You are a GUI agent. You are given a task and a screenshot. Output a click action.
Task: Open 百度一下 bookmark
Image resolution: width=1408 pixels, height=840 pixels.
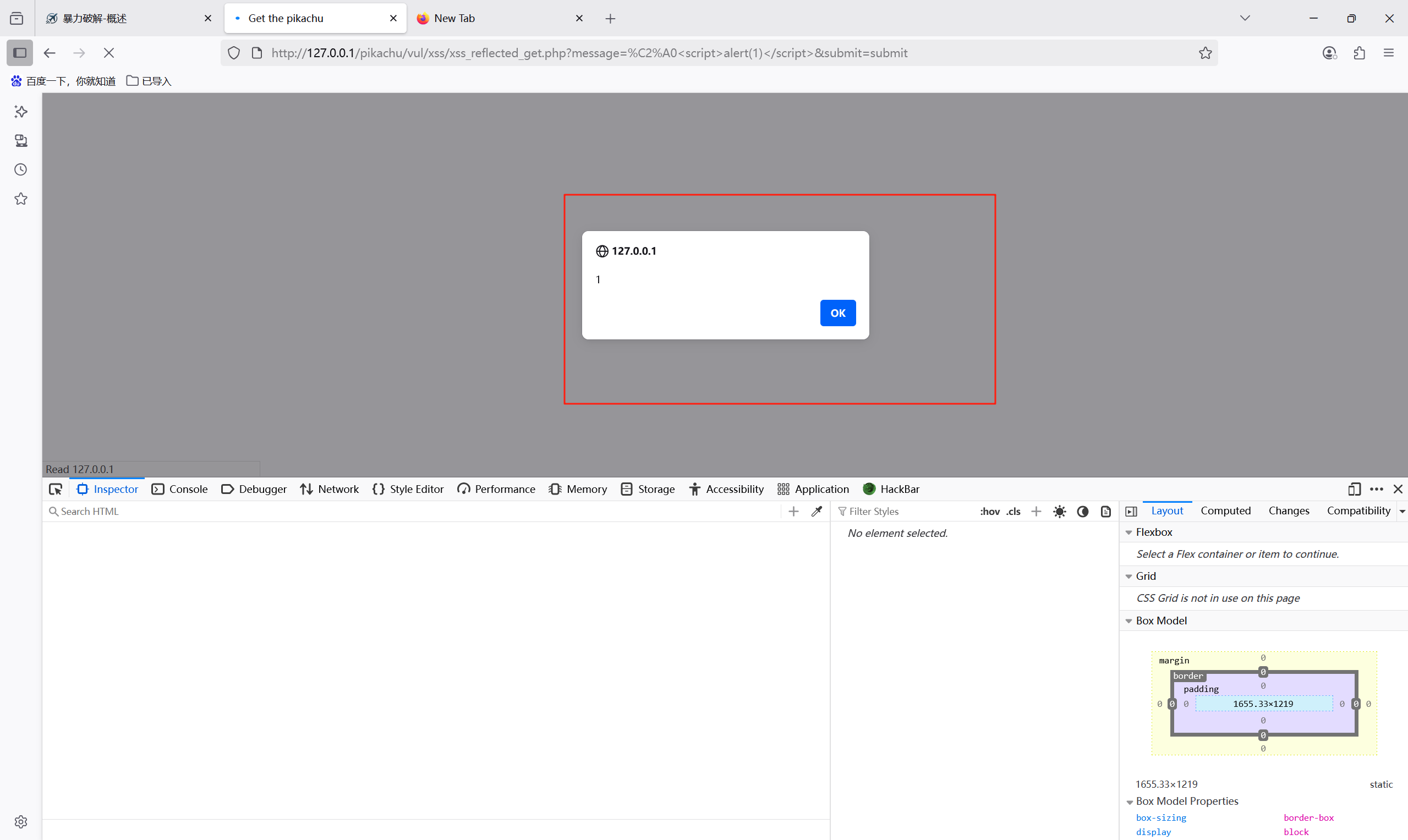(63, 81)
